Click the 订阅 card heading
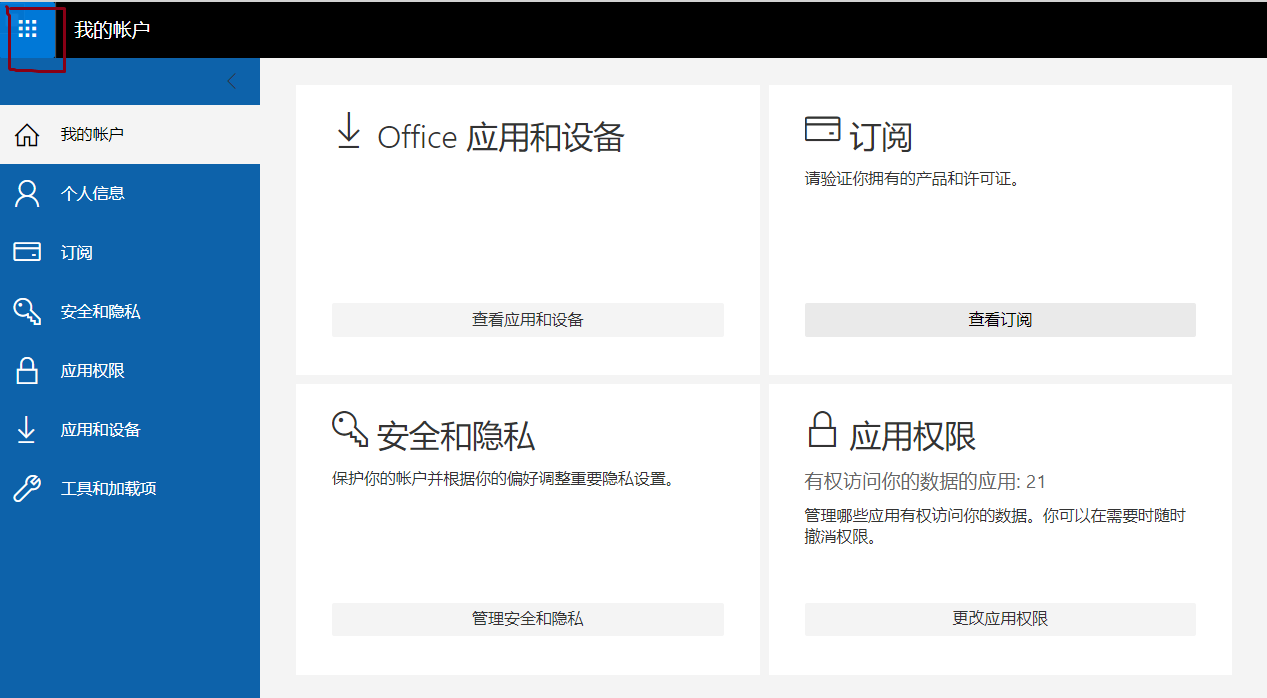Screen dimensions: 1267x698 tap(881, 137)
